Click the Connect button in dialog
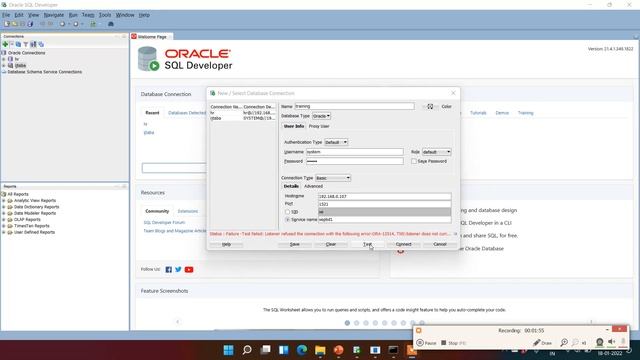 coord(403,244)
